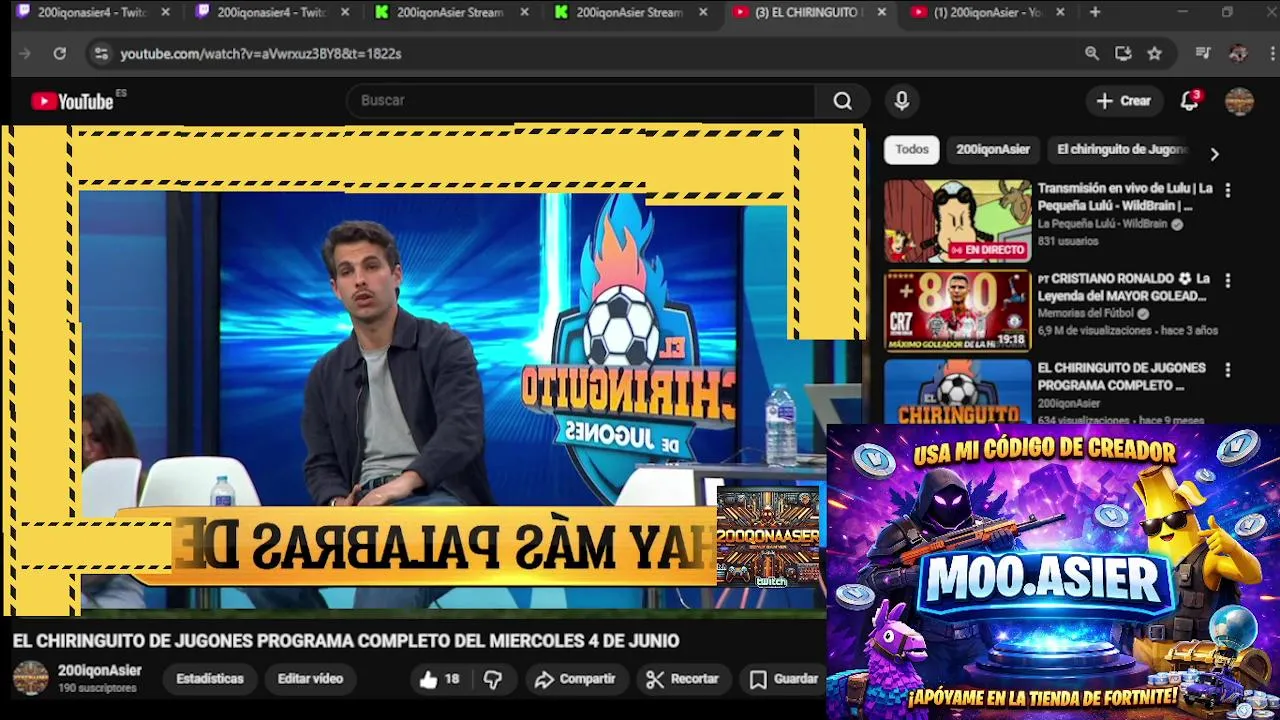
Task: Click main video title 'MIERCOLES 4 DE JUNIO'
Action: 346,641
